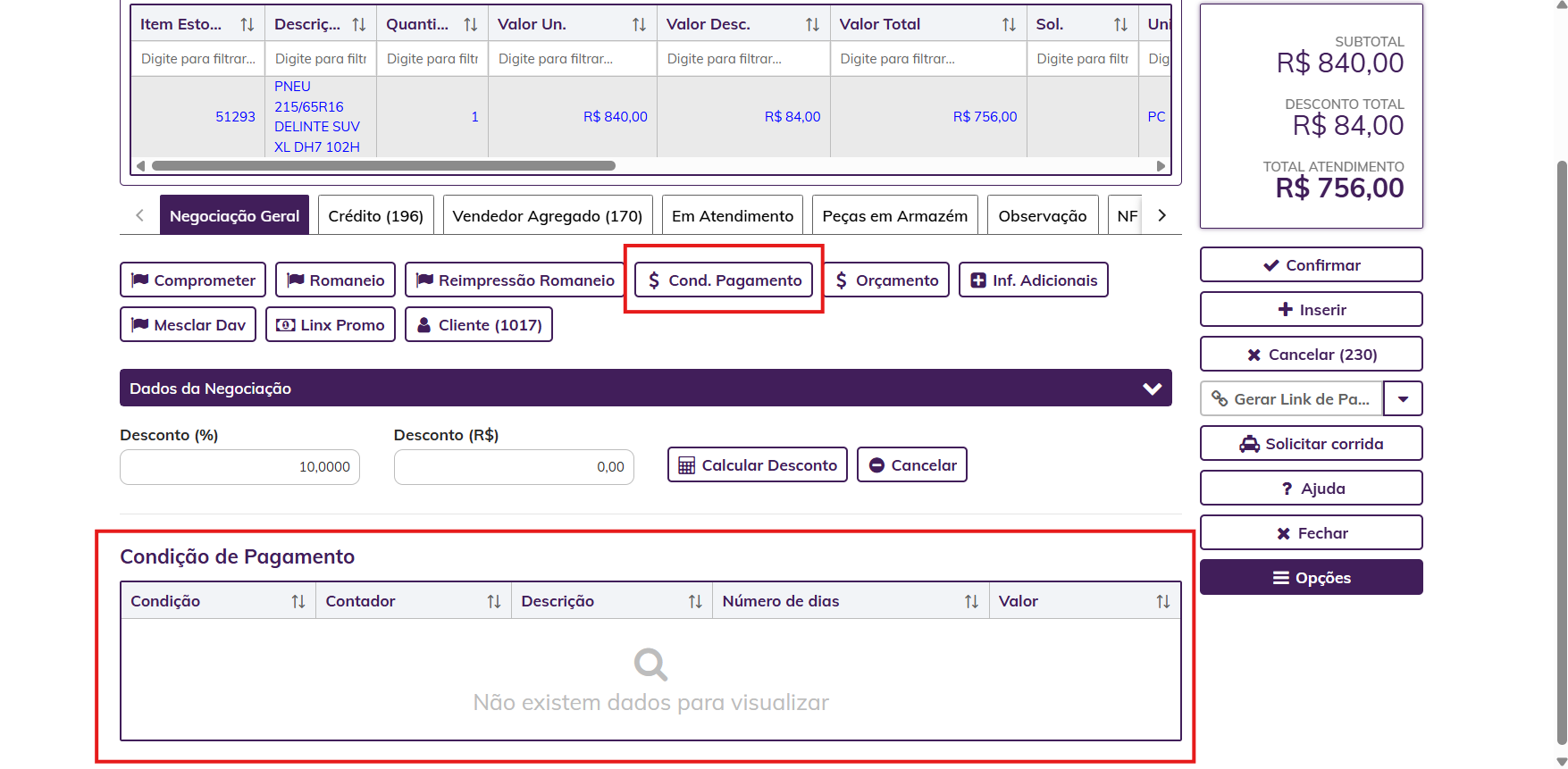Sort payment table by Condição arrows
This screenshot has height=769, width=1568.
(298, 602)
